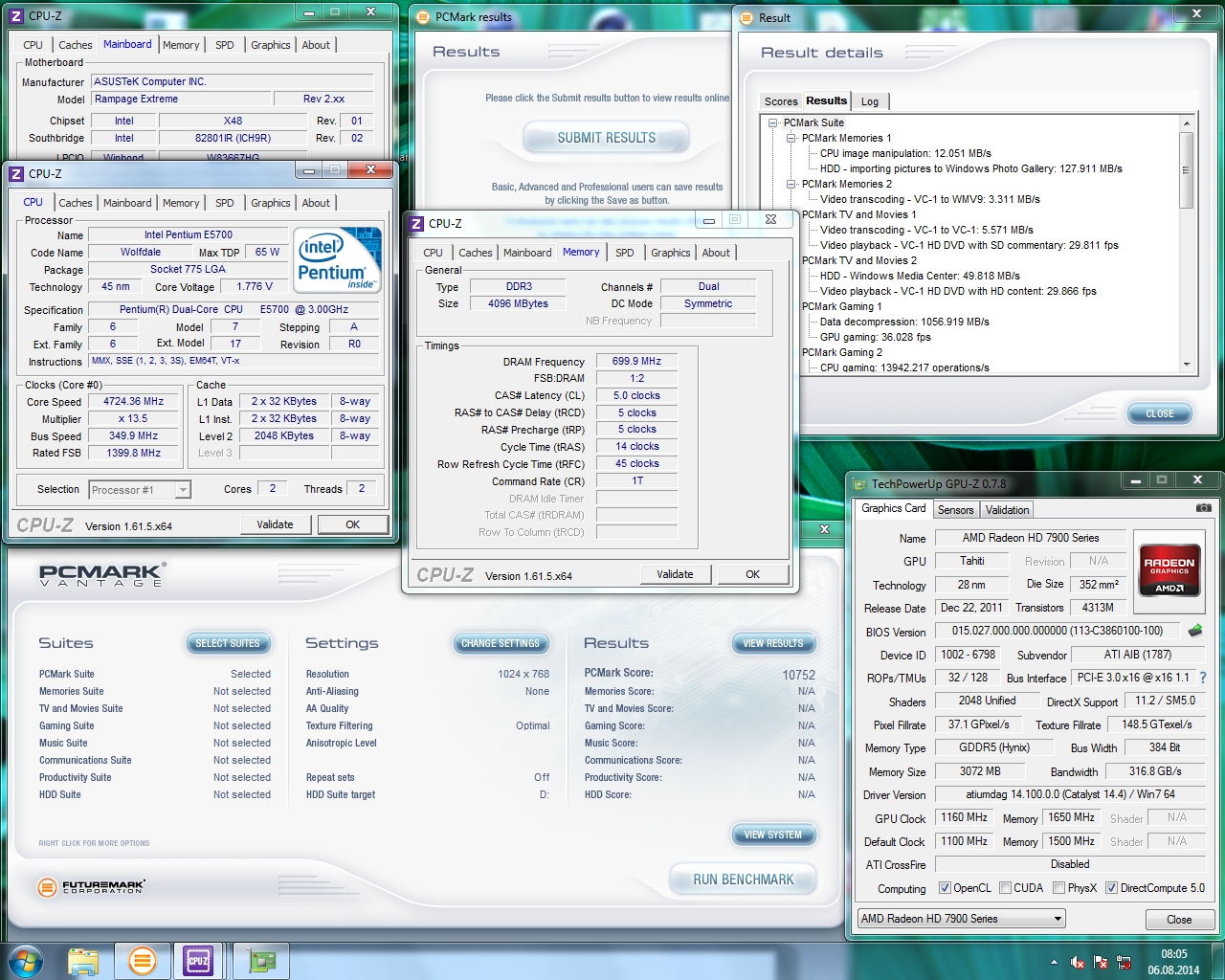Click the PCMark Score value 10752
Screen dimensions: 1225x980
[x=798, y=675]
